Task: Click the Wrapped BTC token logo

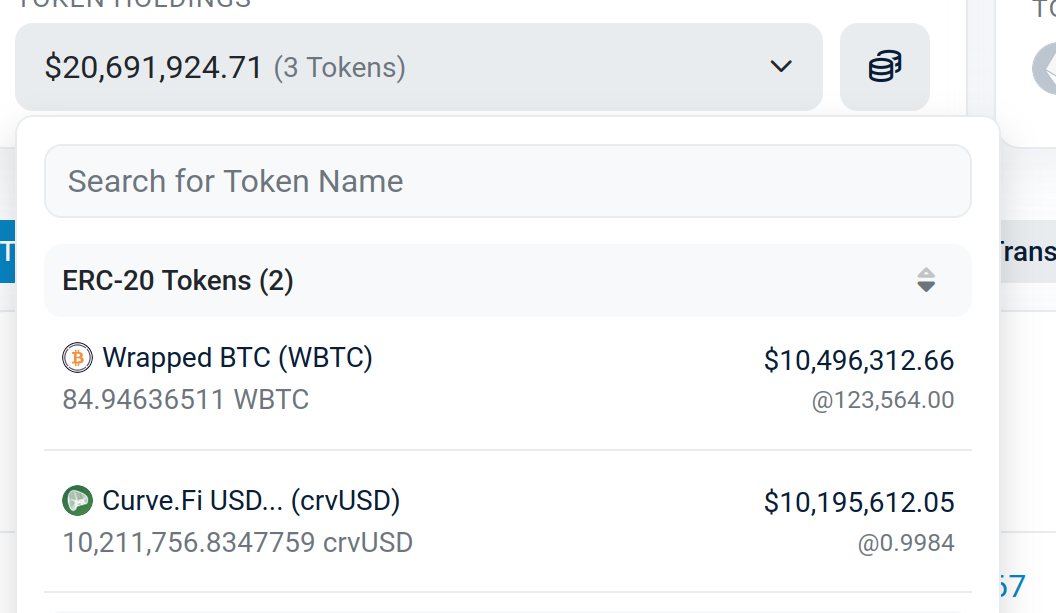Action: (77, 357)
